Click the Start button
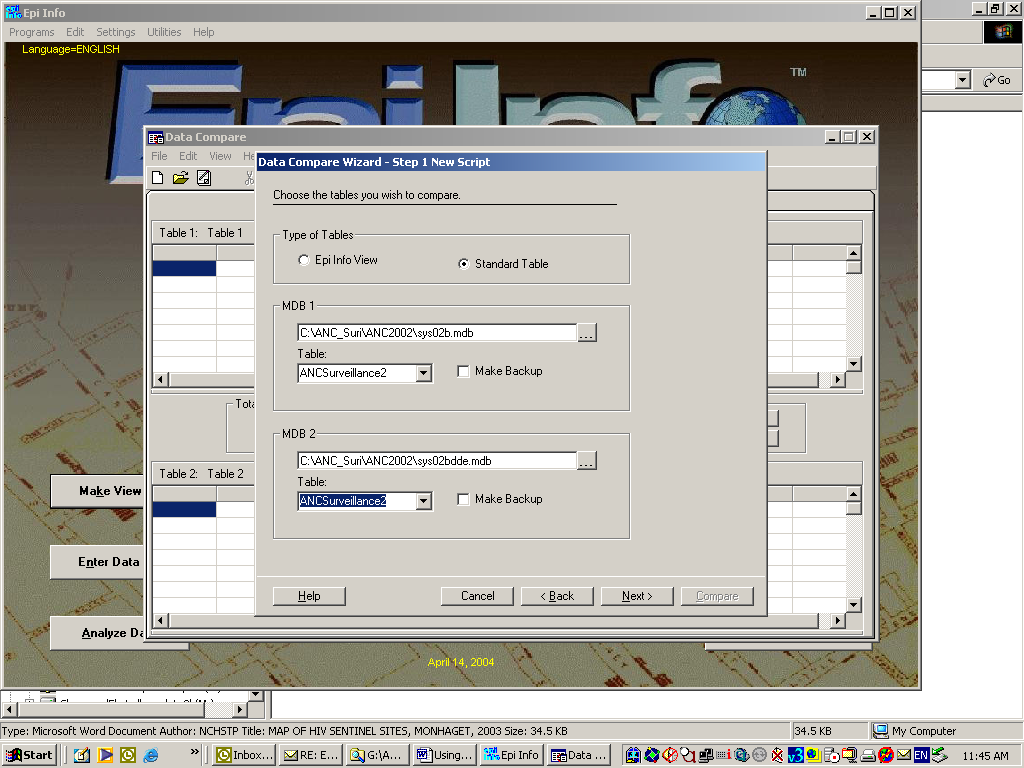Viewport: 1024px width, 768px height. click(x=29, y=755)
